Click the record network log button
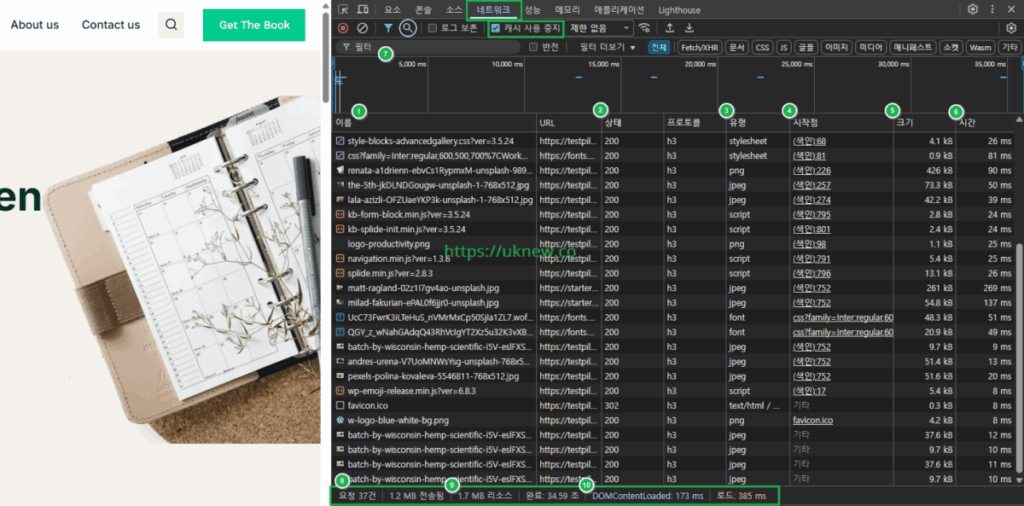The height and width of the screenshot is (506, 1024). click(343, 28)
